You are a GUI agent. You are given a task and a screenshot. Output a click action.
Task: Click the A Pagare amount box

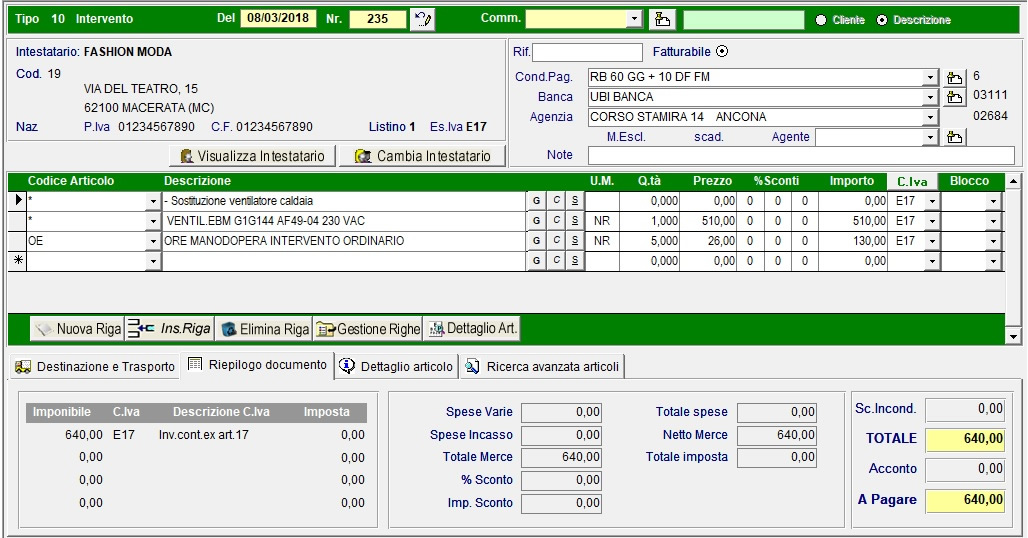(965, 500)
